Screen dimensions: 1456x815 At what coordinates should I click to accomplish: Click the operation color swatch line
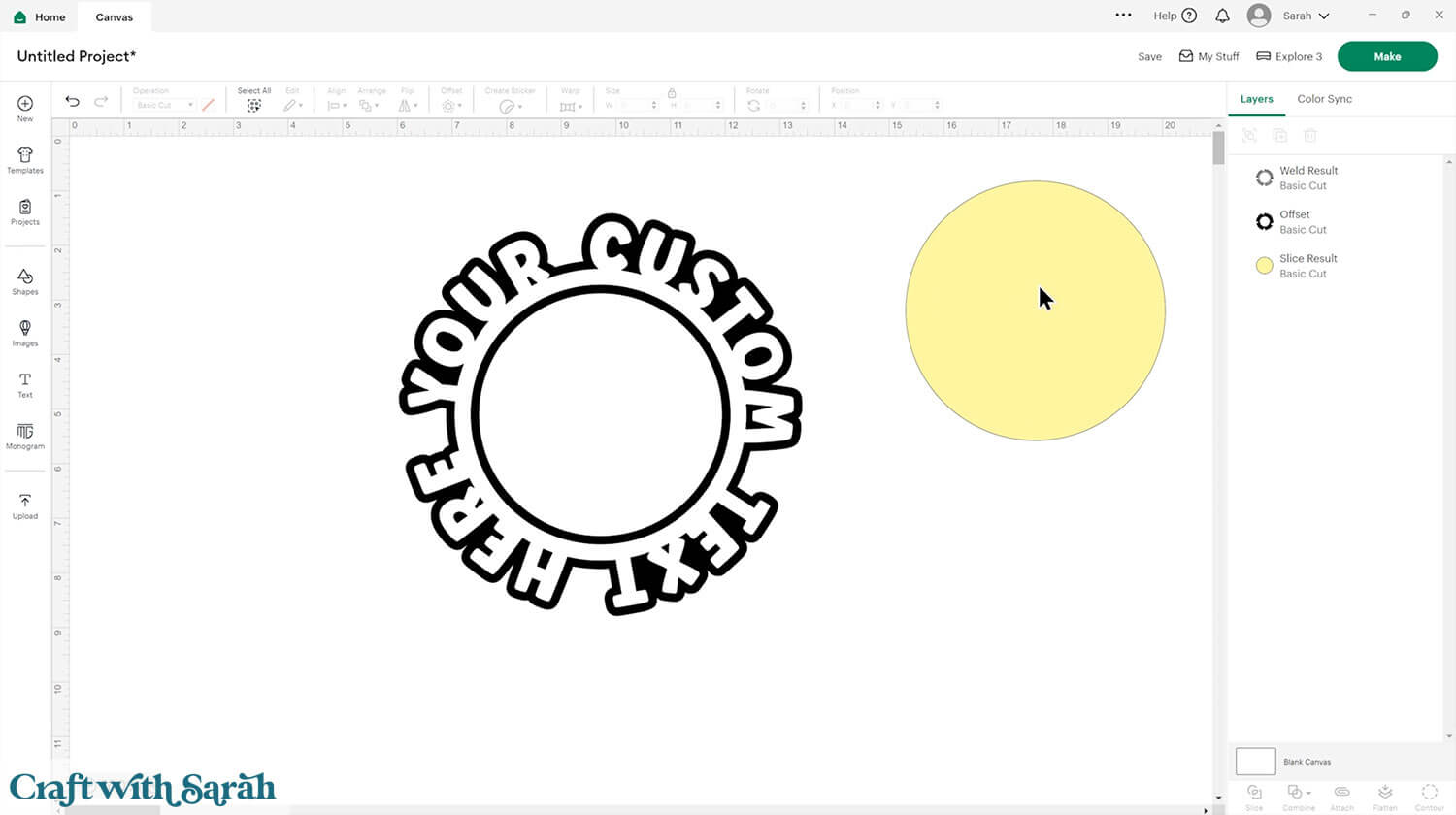coord(208,105)
